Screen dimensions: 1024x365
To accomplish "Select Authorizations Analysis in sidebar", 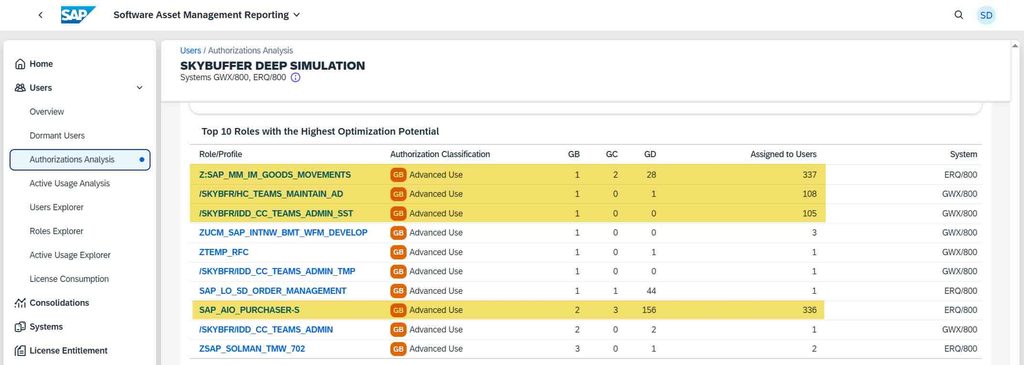I will (x=80, y=159).
